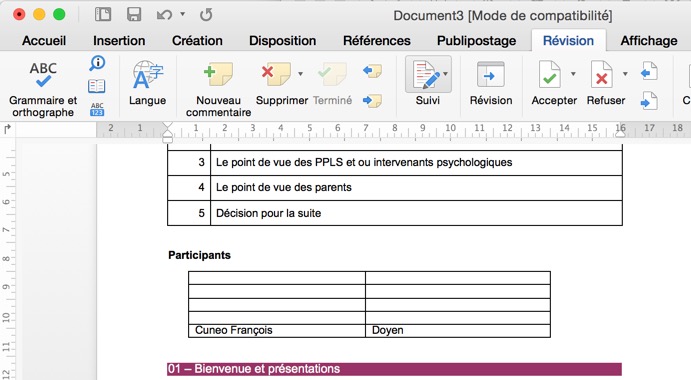The height and width of the screenshot is (380, 691).
Task: Go to the next comment
Action: click(372, 101)
